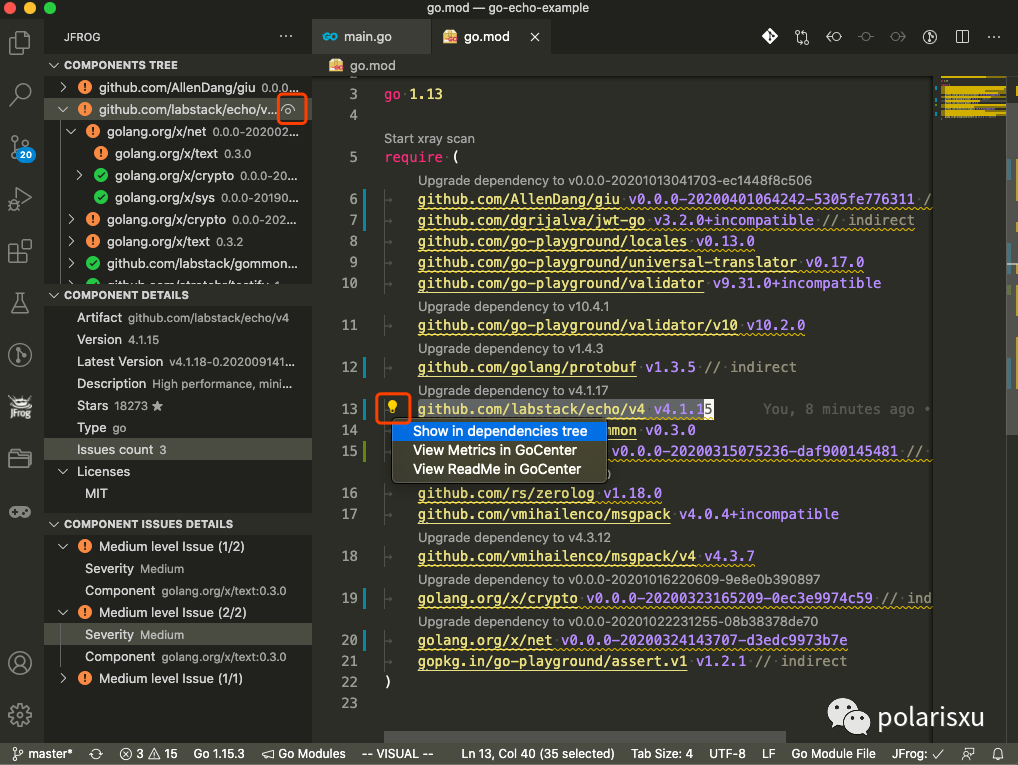This screenshot has width=1018, height=765.
Task: Expand Medium level Issue (1/1)
Action: tap(63, 678)
